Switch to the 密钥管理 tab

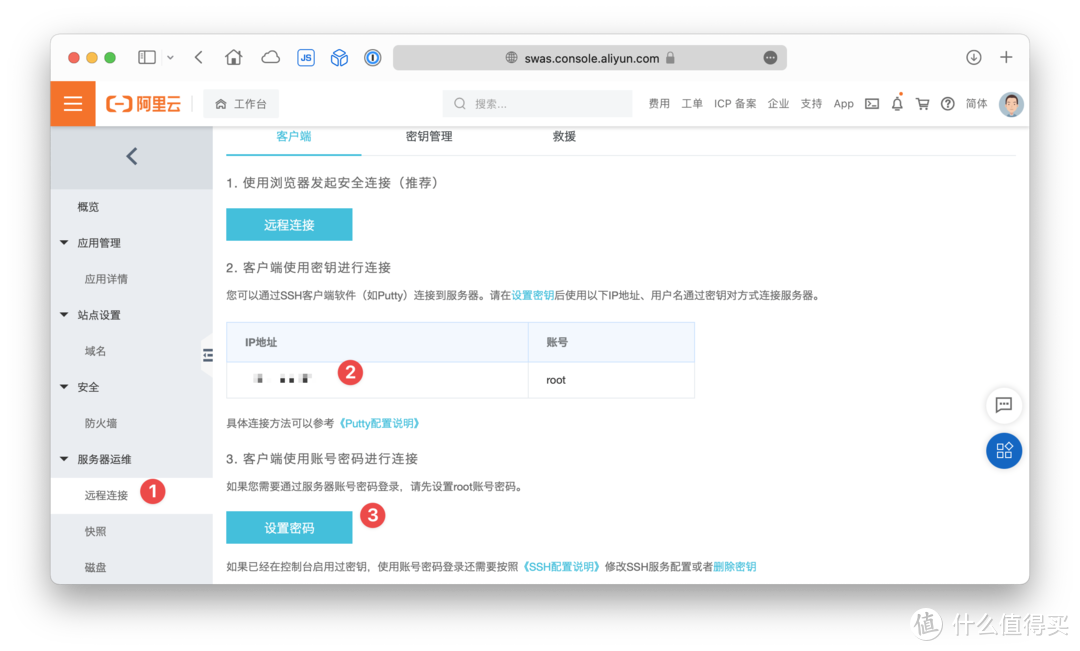pyautogui.click(x=428, y=136)
